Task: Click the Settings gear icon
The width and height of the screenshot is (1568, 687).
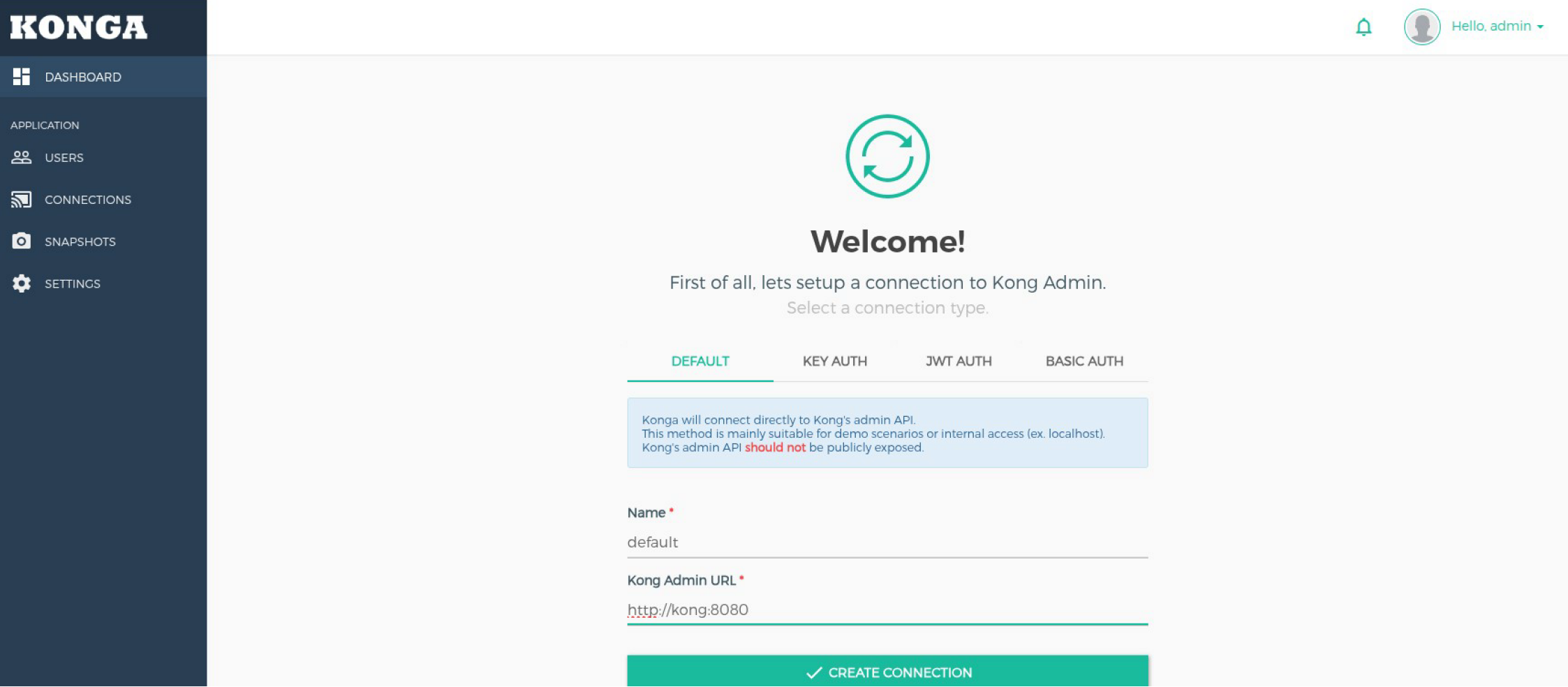Action: click(22, 283)
